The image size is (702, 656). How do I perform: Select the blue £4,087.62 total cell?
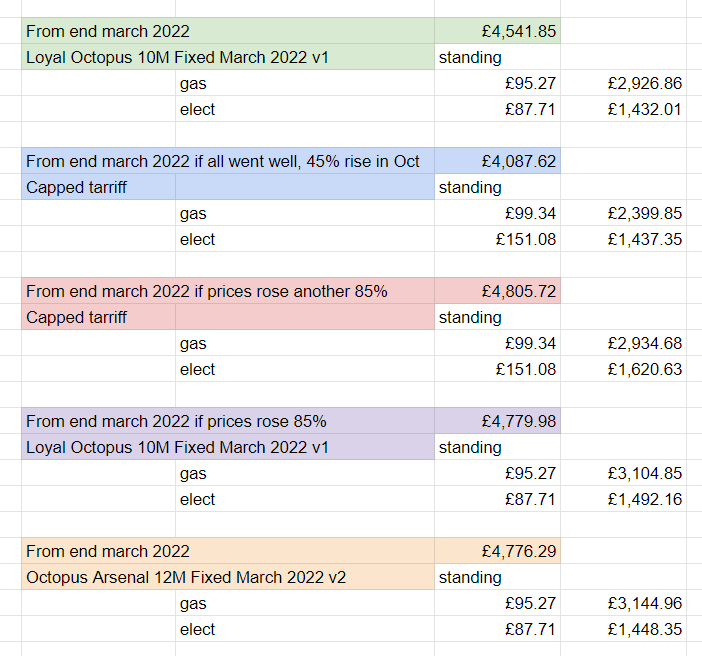[x=497, y=161]
